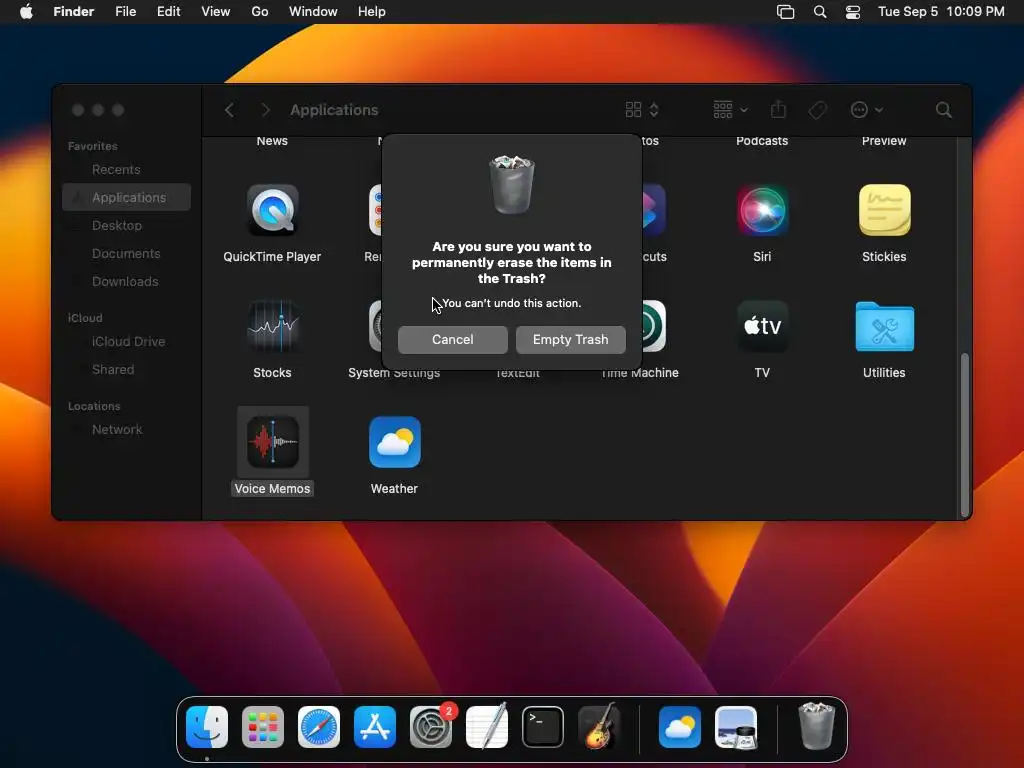The width and height of the screenshot is (1024, 768).
Task: Click the Time Machine label
Action: point(640,373)
